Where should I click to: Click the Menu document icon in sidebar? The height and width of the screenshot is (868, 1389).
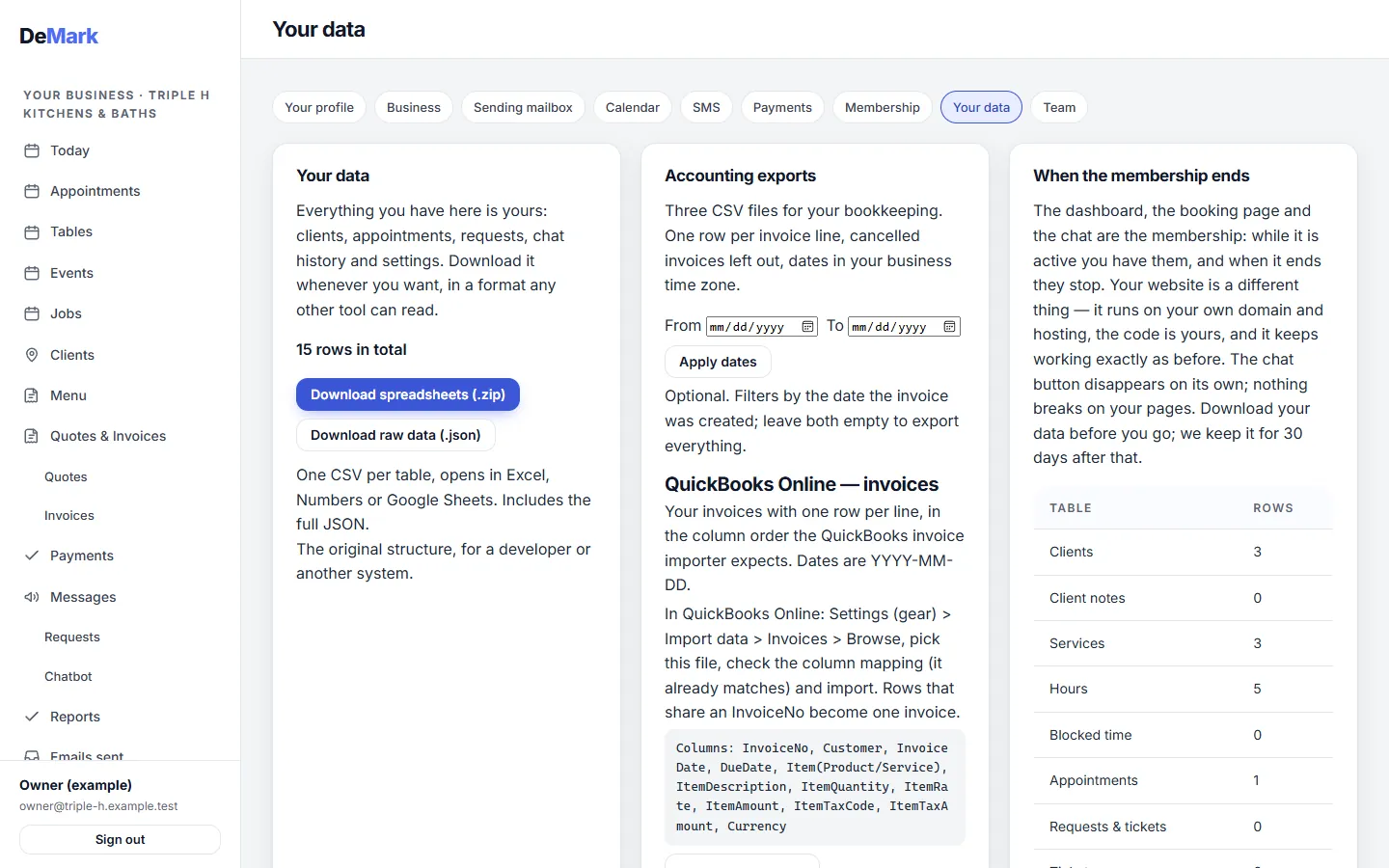[32, 395]
